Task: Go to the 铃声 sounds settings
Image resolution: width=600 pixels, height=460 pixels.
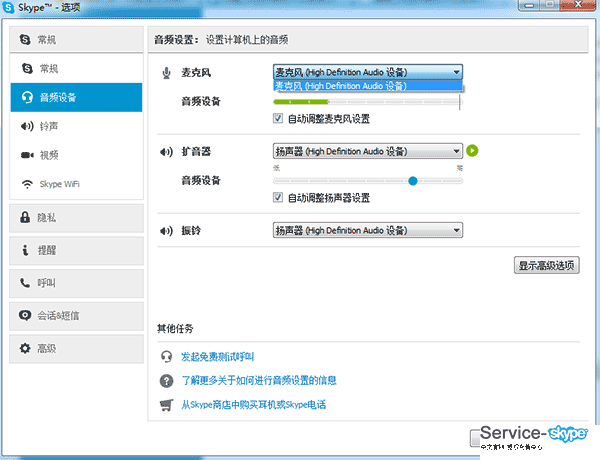Action: (x=77, y=126)
